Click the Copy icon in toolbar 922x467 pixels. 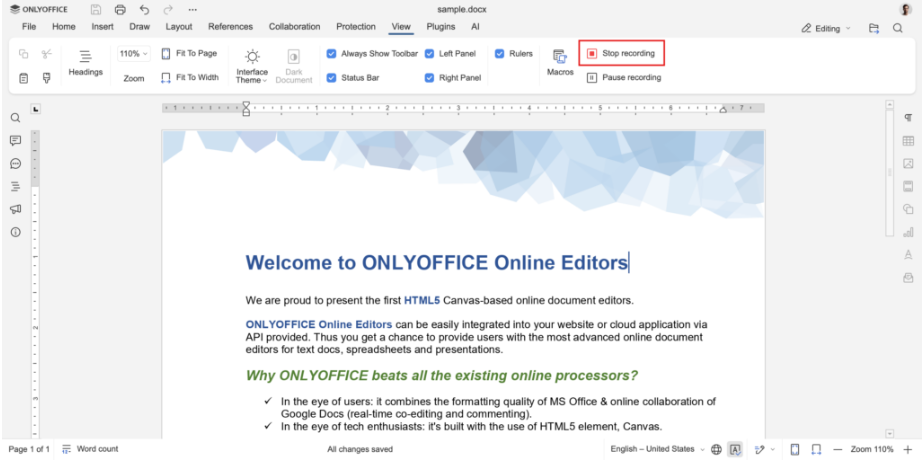pos(24,54)
